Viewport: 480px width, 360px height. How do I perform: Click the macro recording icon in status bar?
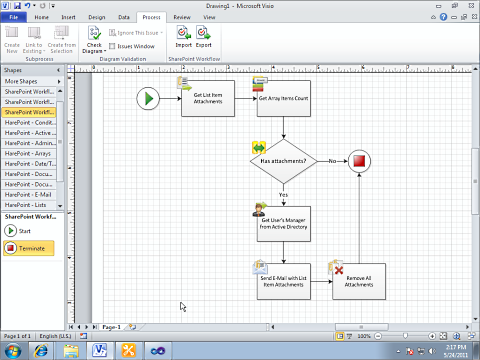click(x=83, y=336)
